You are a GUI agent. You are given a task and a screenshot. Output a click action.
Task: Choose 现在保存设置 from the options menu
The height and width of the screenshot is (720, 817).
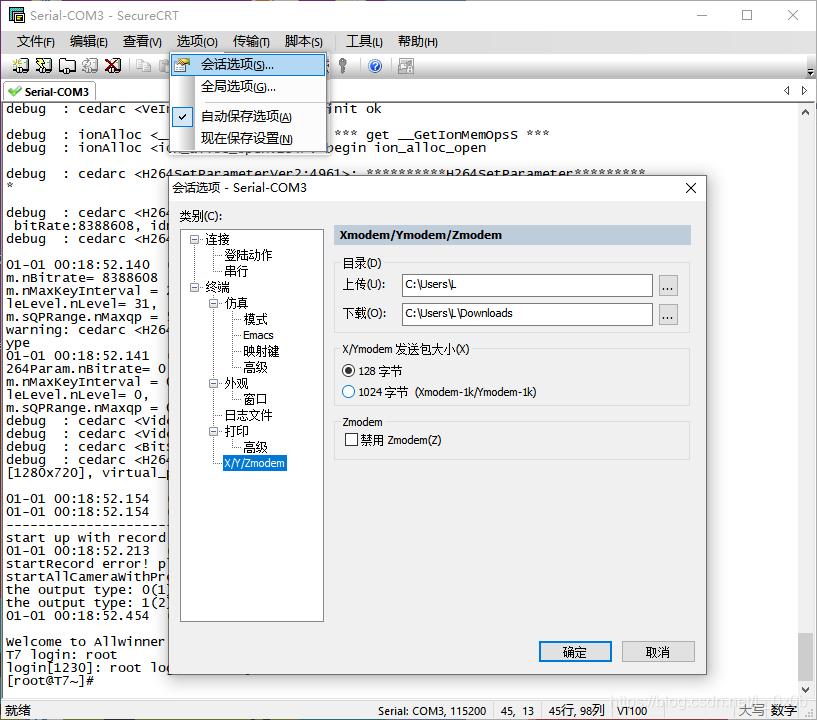pyautogui.click(x=249, y=139)
